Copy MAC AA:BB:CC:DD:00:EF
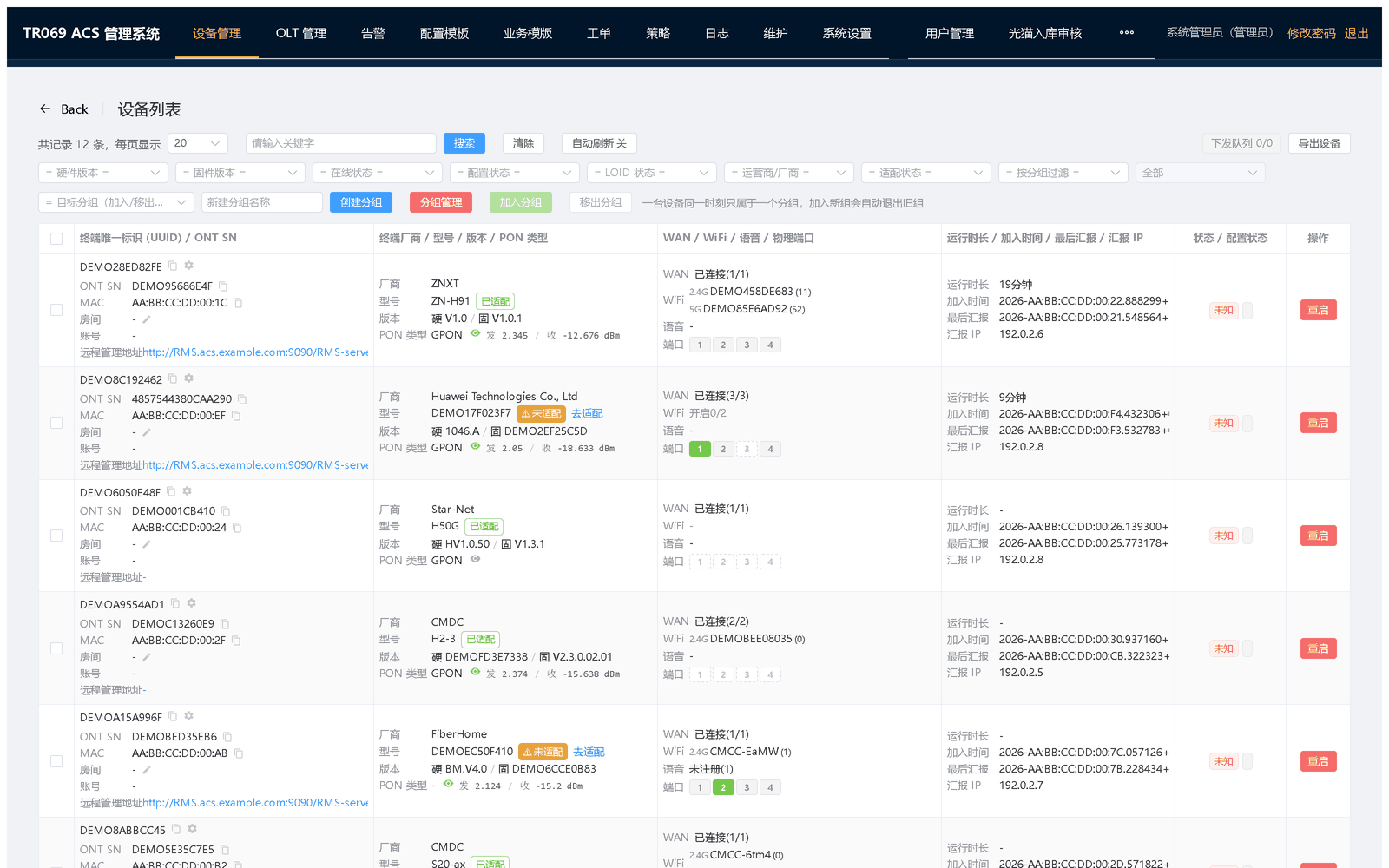This screenshot has height=868, width=1389. pos(236,416)
